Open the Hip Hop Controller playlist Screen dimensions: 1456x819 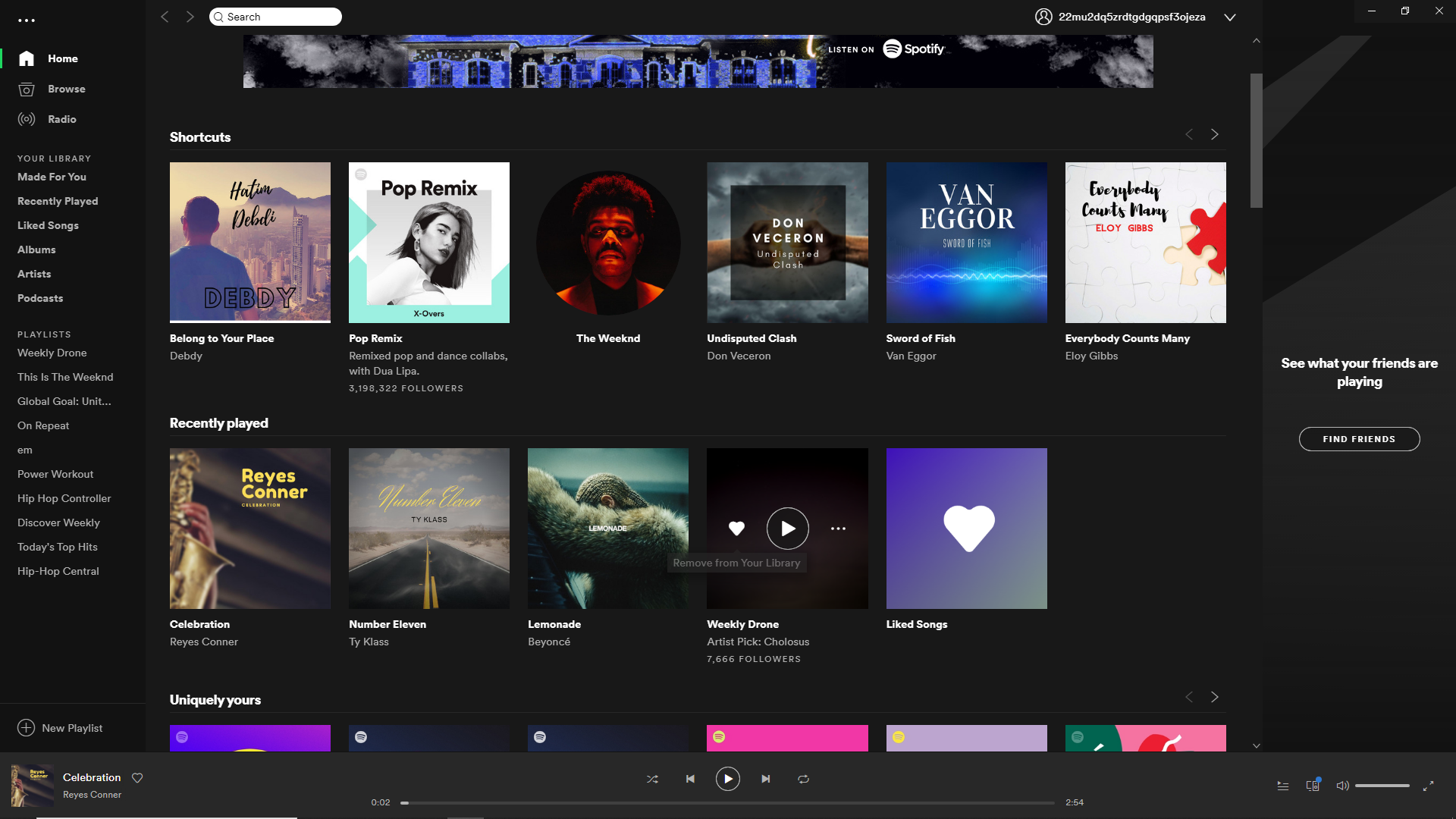pyautogui.click(x=64, y=498)
